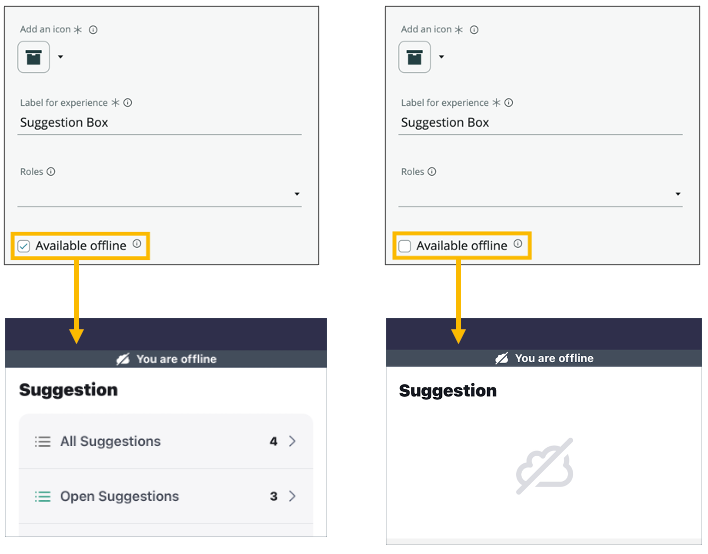Screen dimensions: 708x554
Task: Click info icon next to left 'Label for experience'
Action: pyautogui.click(x=128, y=103)
